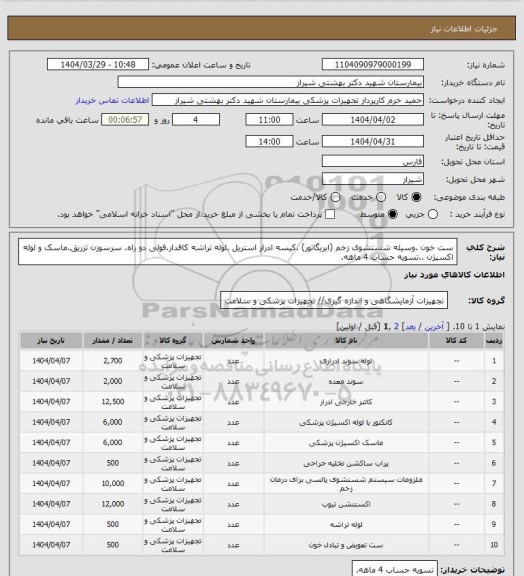This screenshot has height=576, width=524.
Task: Select item ملزومات سیستم شستشوی پالسی
Action: pos(346,484)
